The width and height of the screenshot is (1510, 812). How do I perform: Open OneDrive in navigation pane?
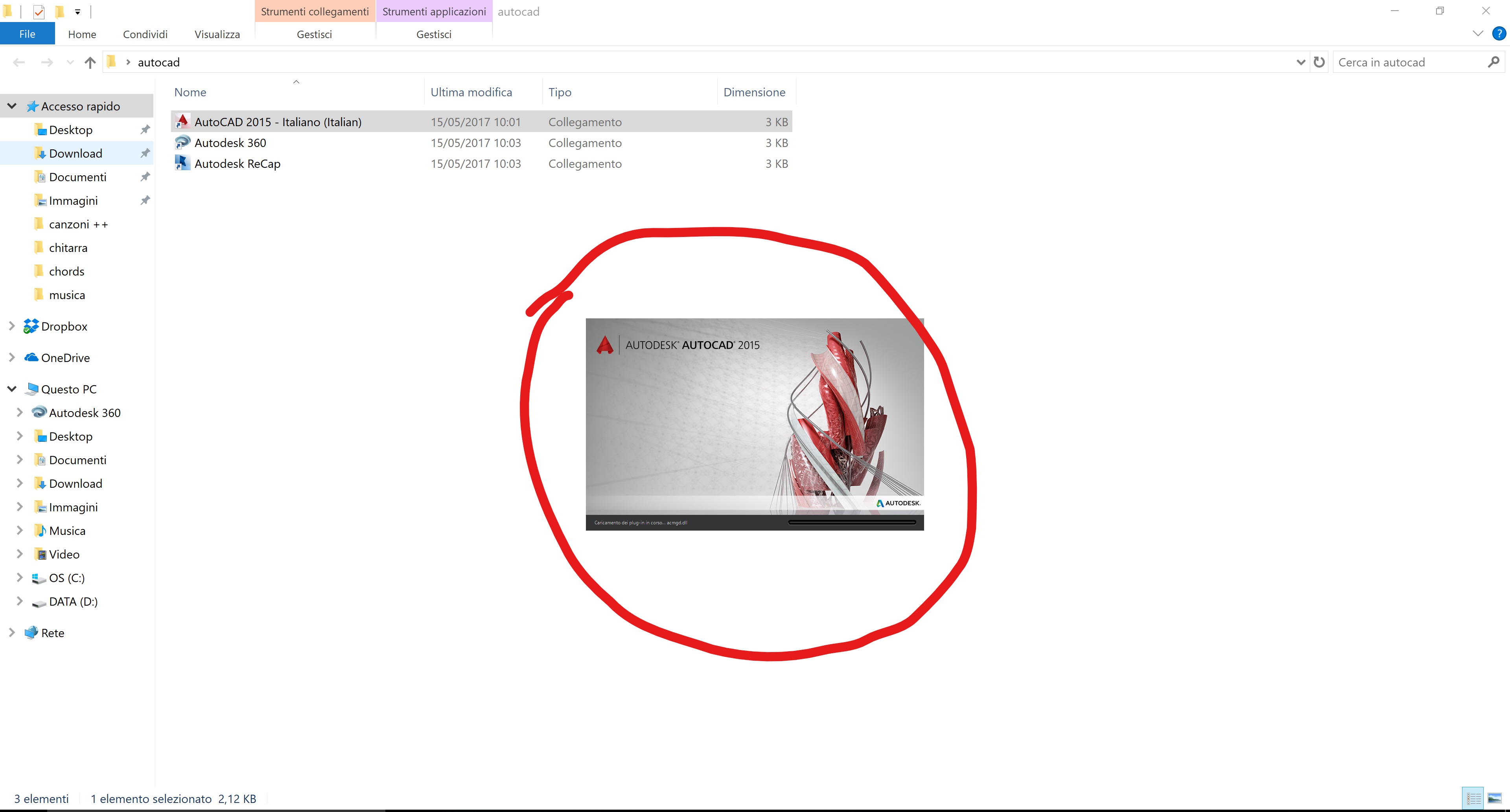[x=65, y=357]
